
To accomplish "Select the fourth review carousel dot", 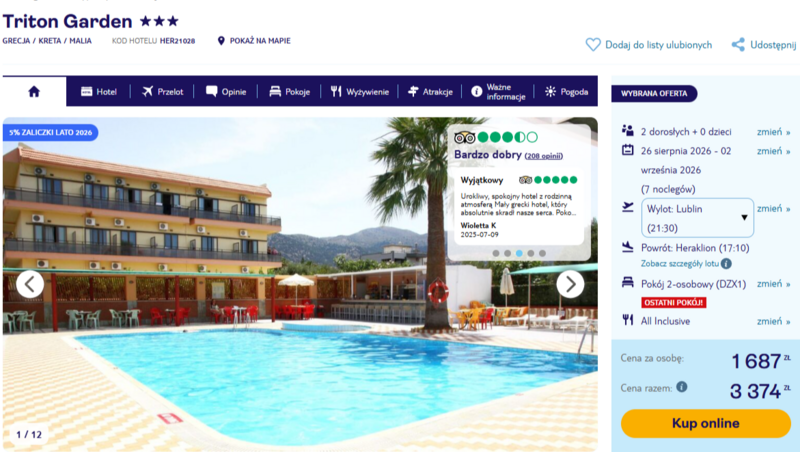I will pos(531,253).
